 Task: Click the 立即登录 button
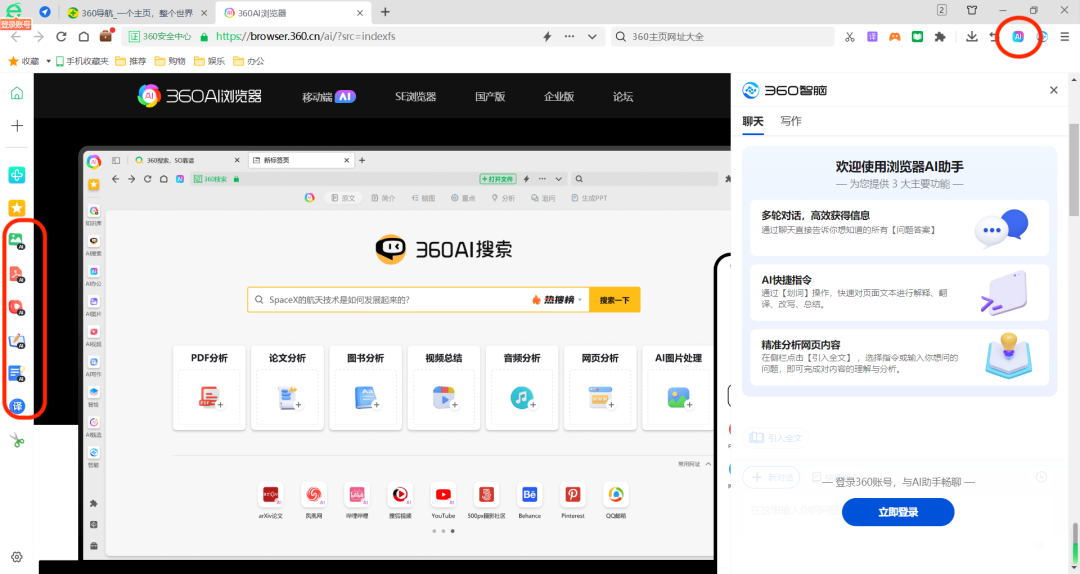tap(898, 512)
